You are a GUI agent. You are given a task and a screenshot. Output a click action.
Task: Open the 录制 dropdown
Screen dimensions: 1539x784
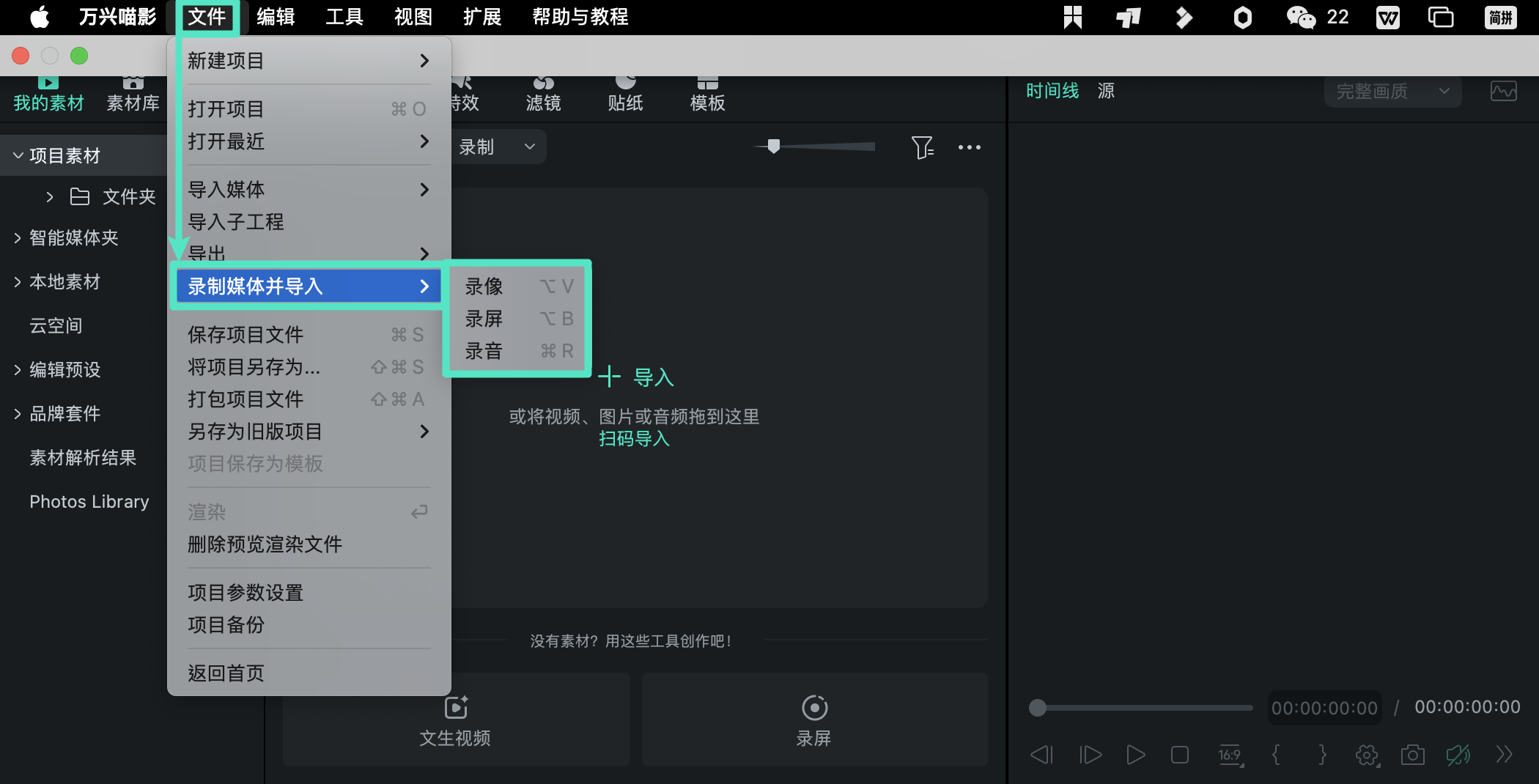click(x=498, y=147)
